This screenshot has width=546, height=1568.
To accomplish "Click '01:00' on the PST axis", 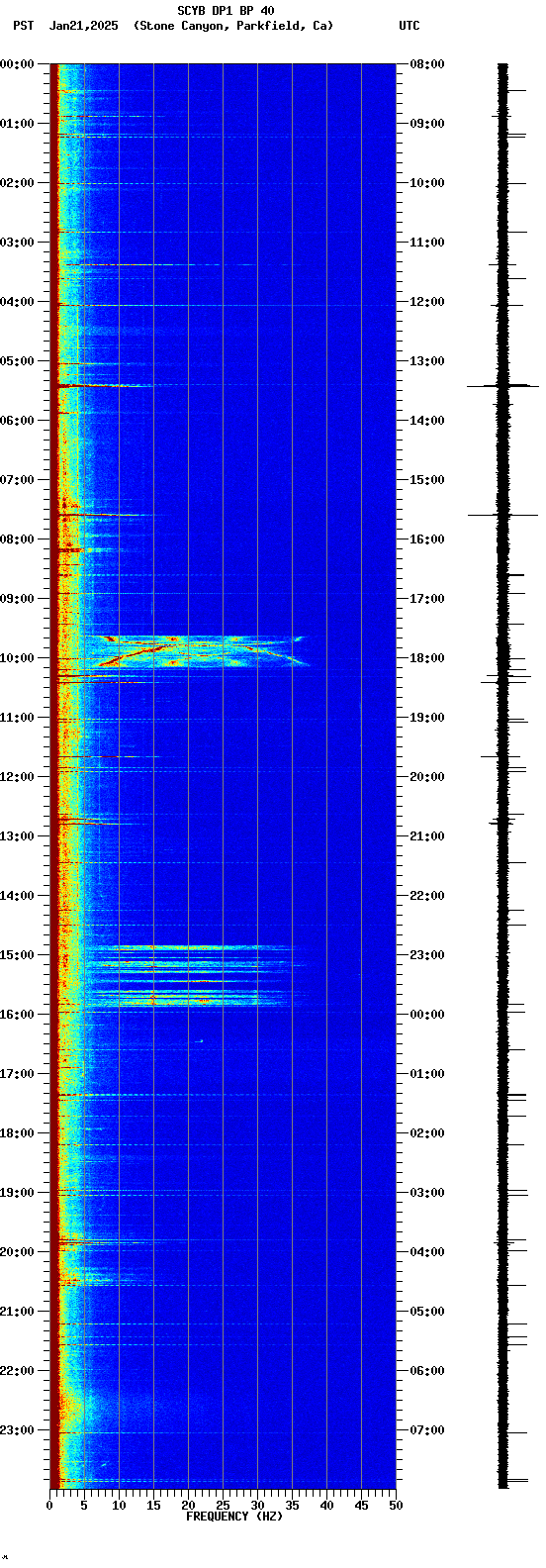I will click(17, 124).
